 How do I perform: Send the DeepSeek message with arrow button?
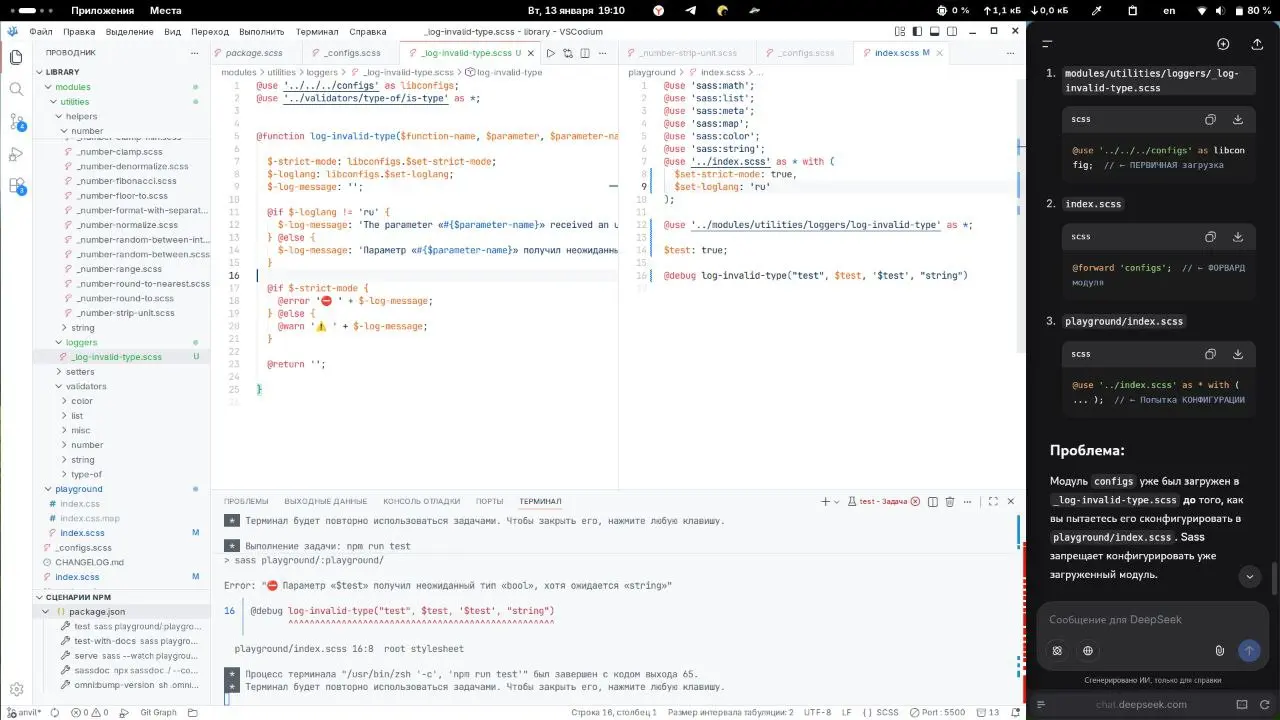click(1249, 650)
